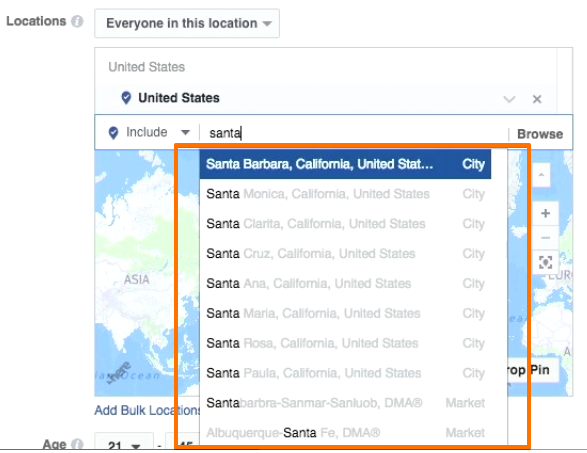Select Santa Monica, California suggestion
The width and height of the screenshot is (587, 453).
coord(345,194)
